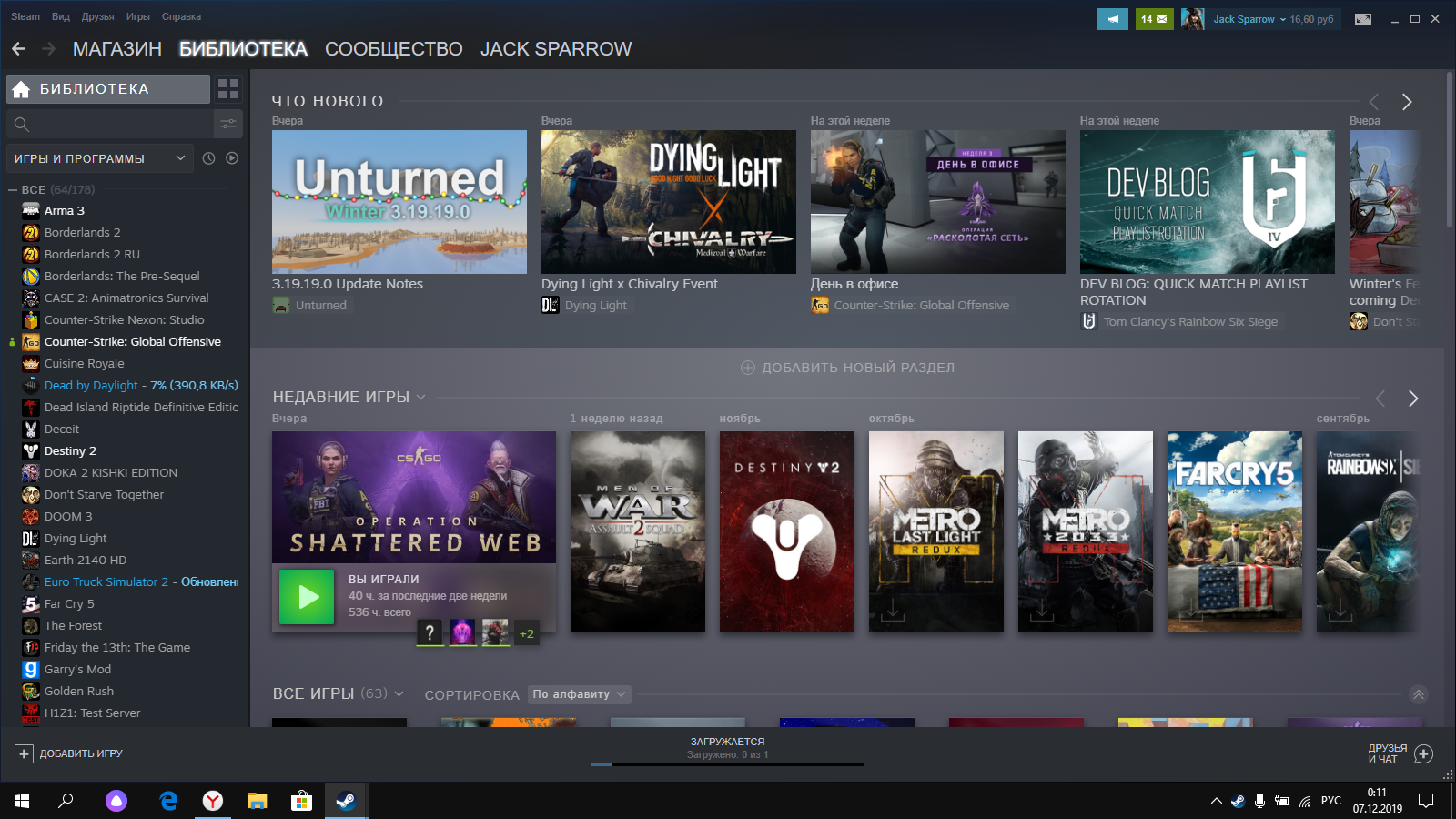Click the back navigation arrow
This screenshot has height=819, width=1456.
pos(18,49)
